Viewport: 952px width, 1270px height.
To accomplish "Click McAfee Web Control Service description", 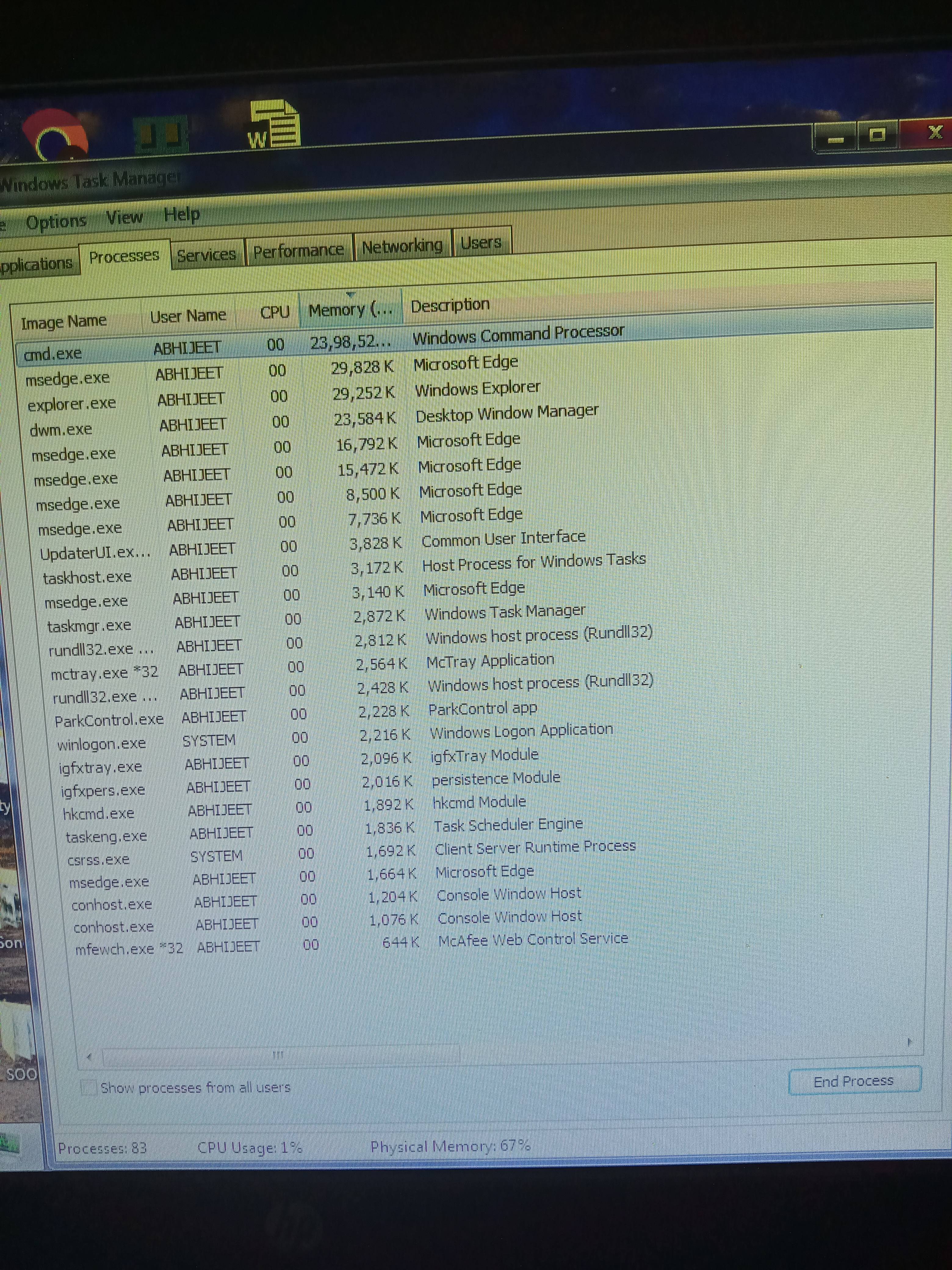I will 533,939.
